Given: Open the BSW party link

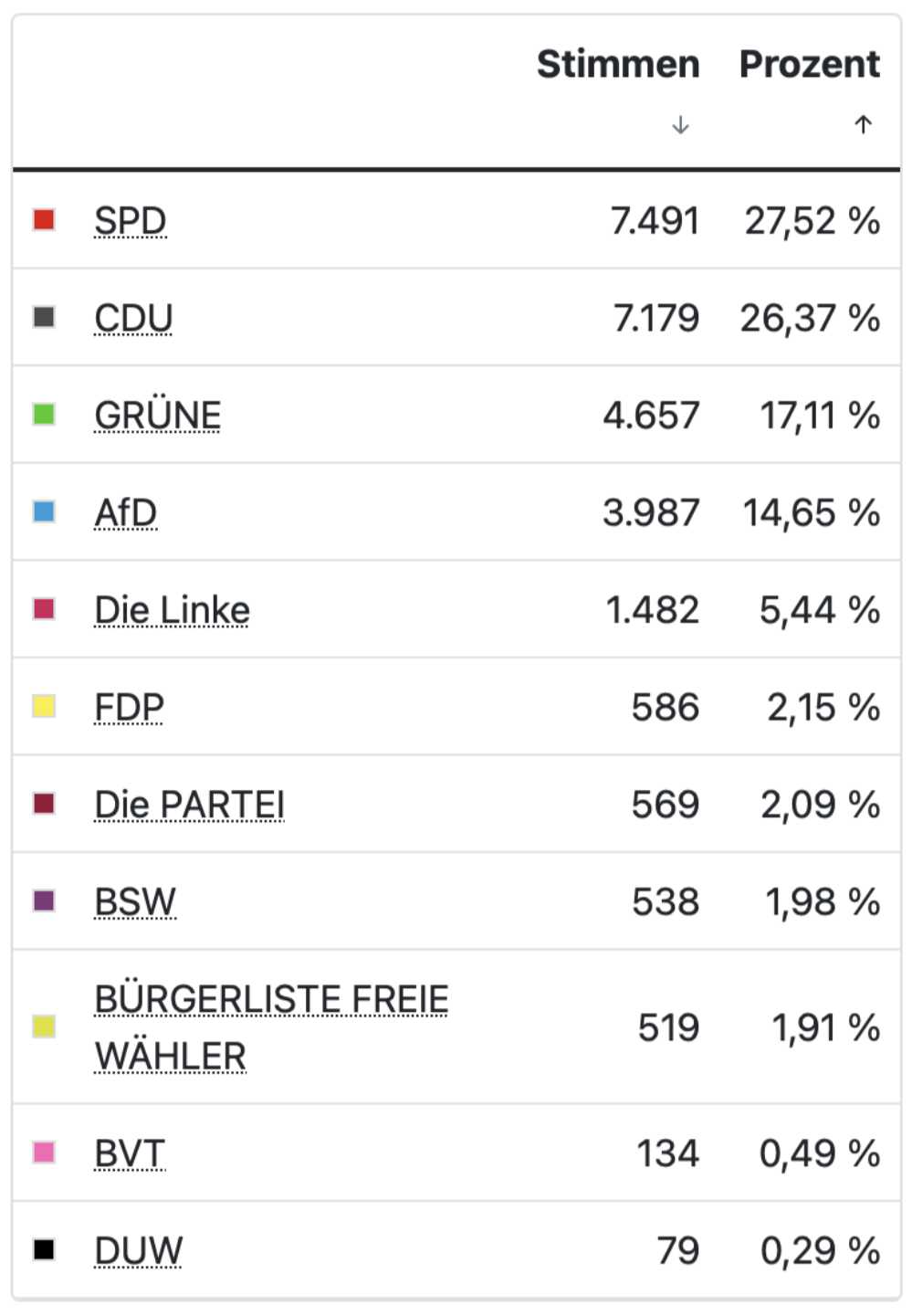Looking at the screenshot, I should click(135, 902).
